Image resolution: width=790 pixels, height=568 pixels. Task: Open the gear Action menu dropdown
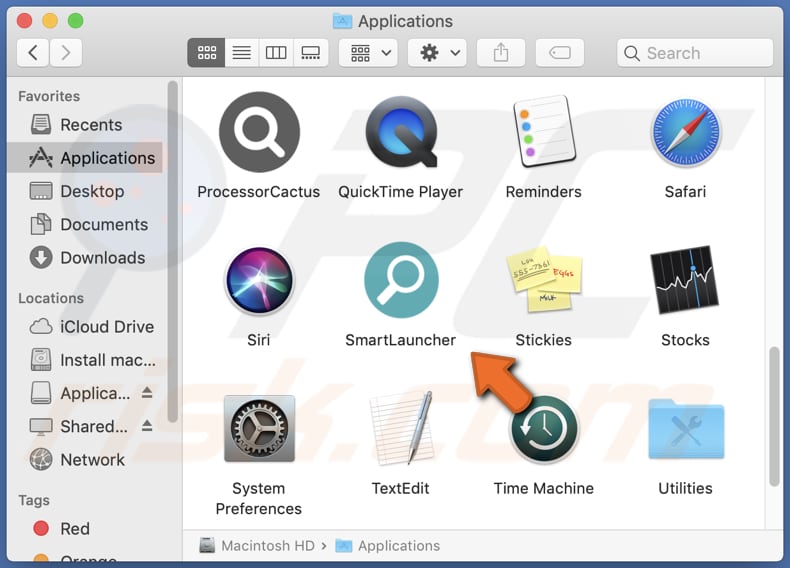pos(437,52)
